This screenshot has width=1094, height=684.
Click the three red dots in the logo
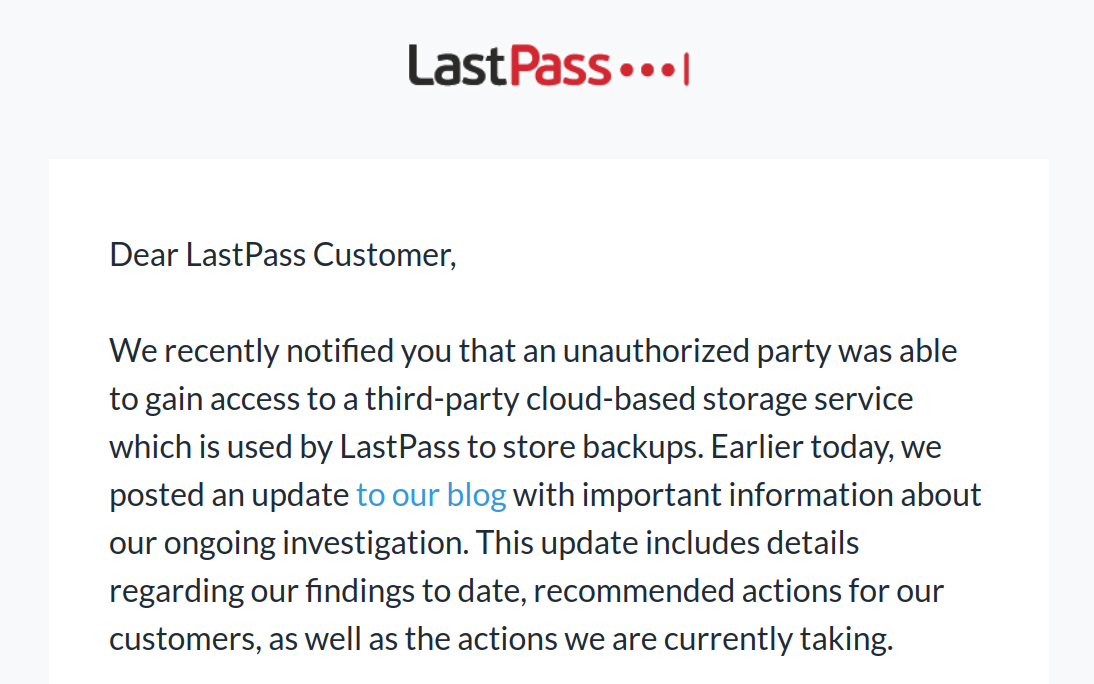click(648, 71)
